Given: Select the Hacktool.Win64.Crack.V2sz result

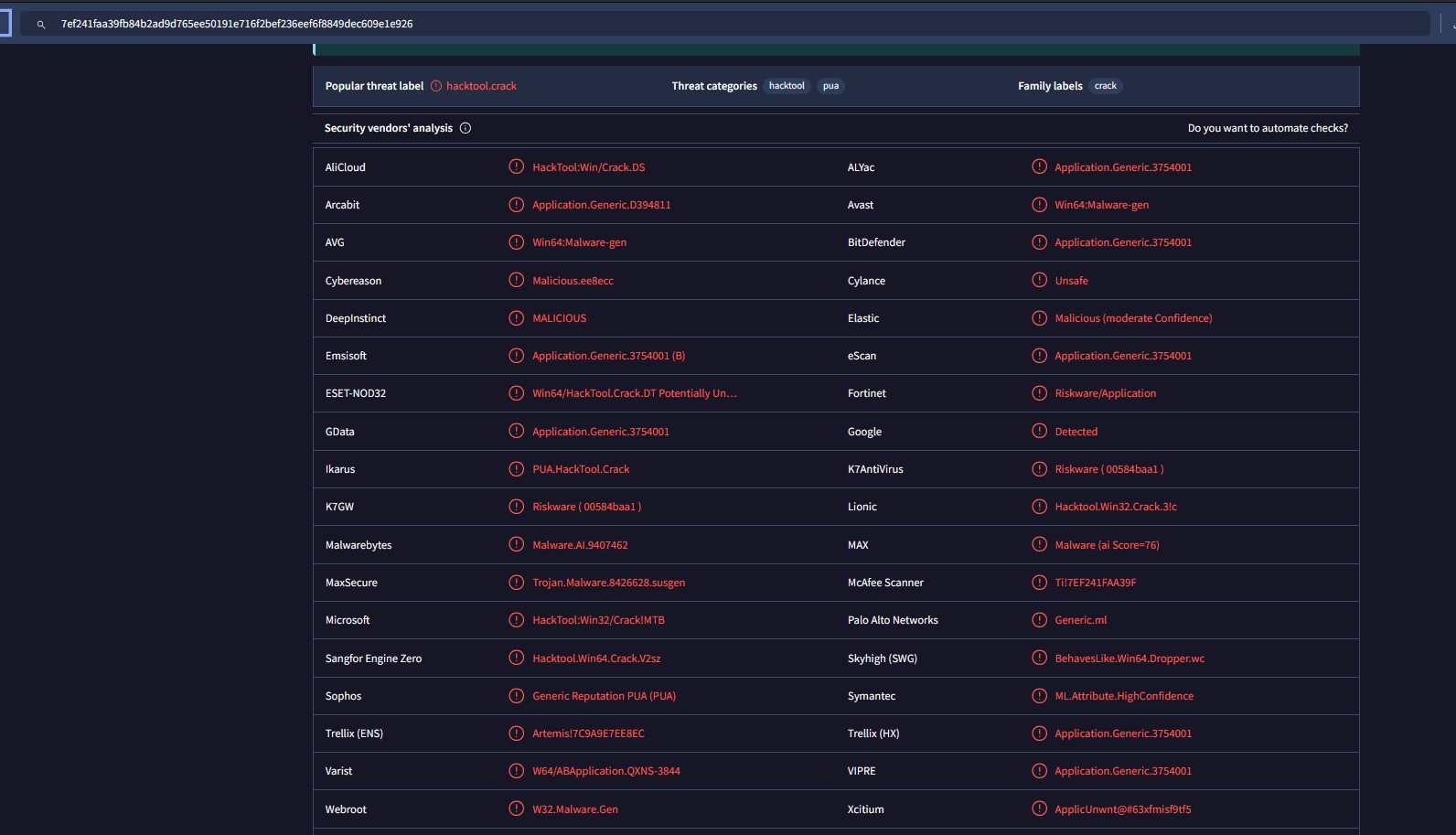Looking at the screenshot, I should 596,658.
